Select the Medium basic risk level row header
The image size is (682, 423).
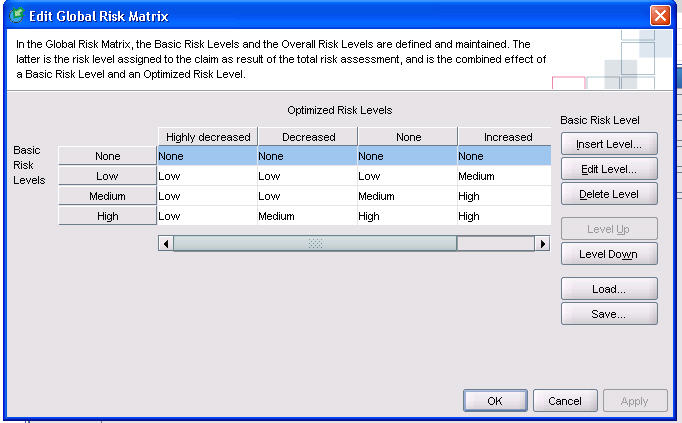(107, 196)
